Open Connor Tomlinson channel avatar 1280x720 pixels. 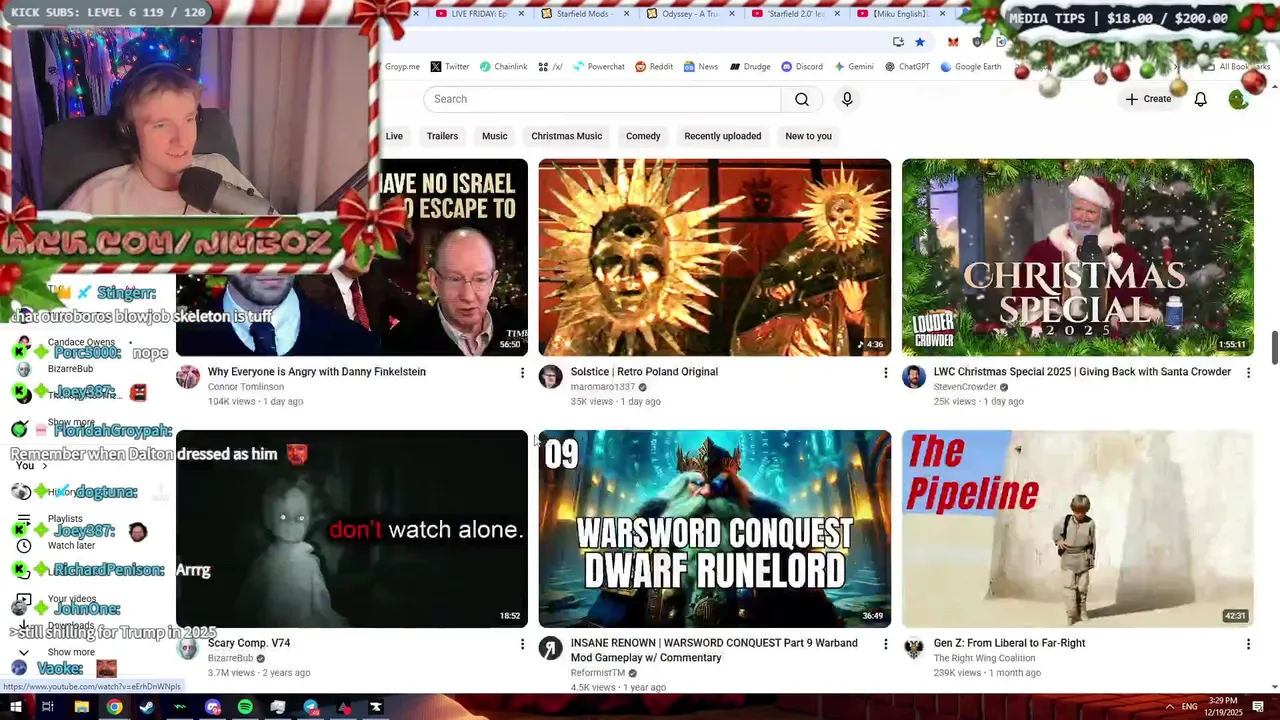click(x=187, y=377)
